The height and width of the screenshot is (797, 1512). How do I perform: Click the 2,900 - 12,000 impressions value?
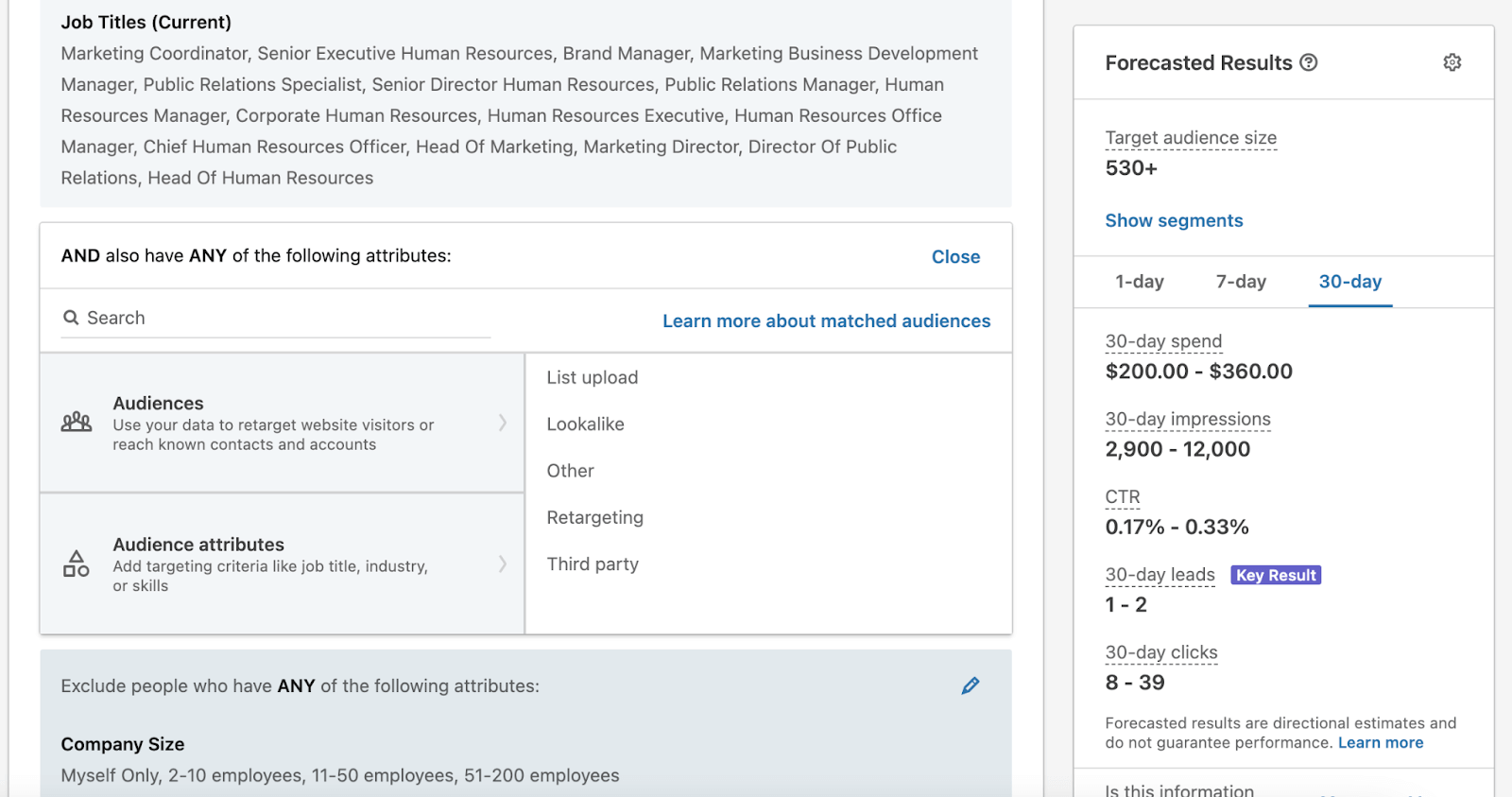point(1177,449)
